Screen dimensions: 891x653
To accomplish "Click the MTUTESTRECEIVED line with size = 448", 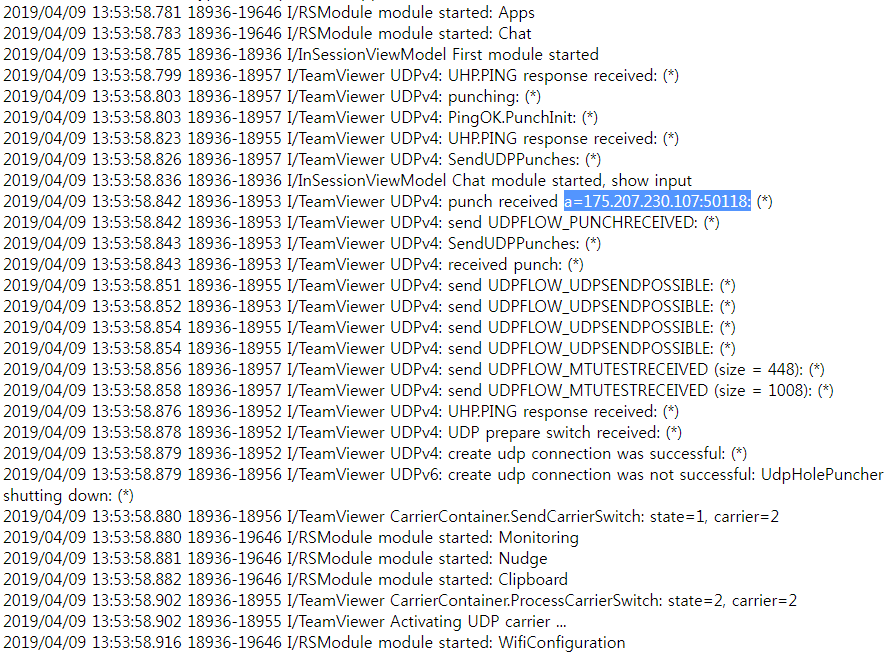I will 414,369.
